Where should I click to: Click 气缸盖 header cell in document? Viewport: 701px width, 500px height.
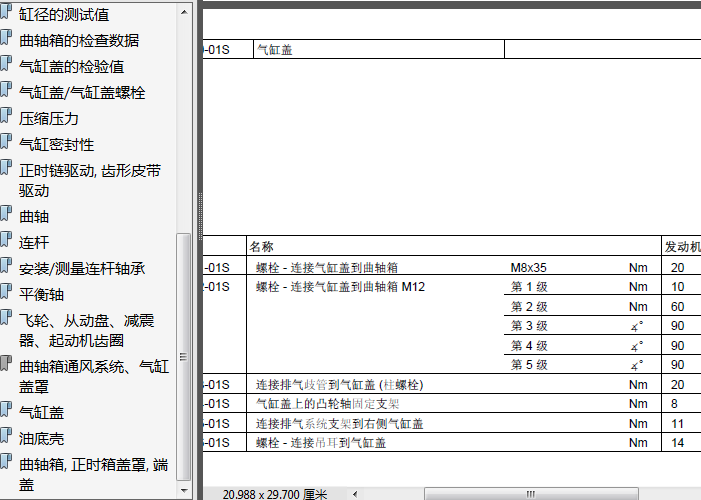(x=379, y=49)
